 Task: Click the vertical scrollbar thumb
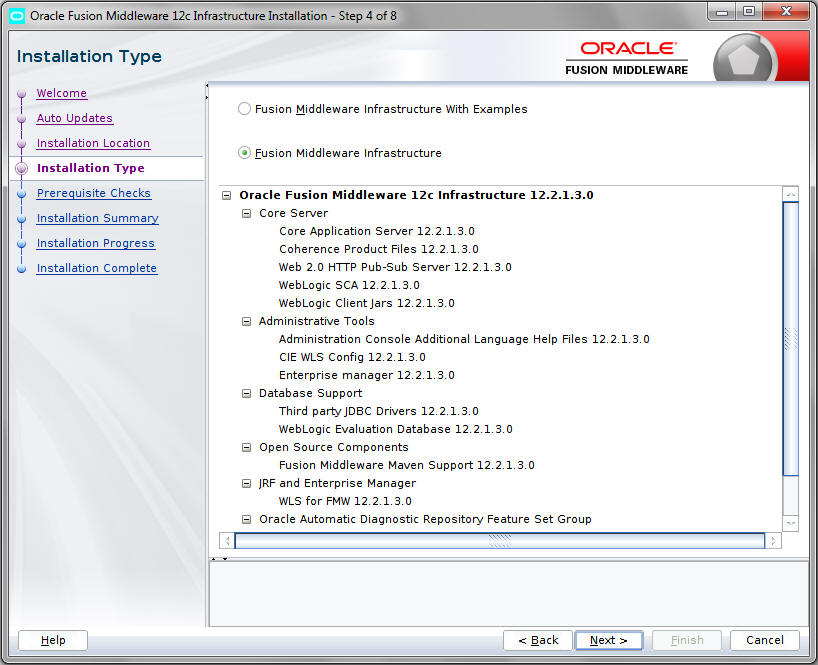pos(791,339)
